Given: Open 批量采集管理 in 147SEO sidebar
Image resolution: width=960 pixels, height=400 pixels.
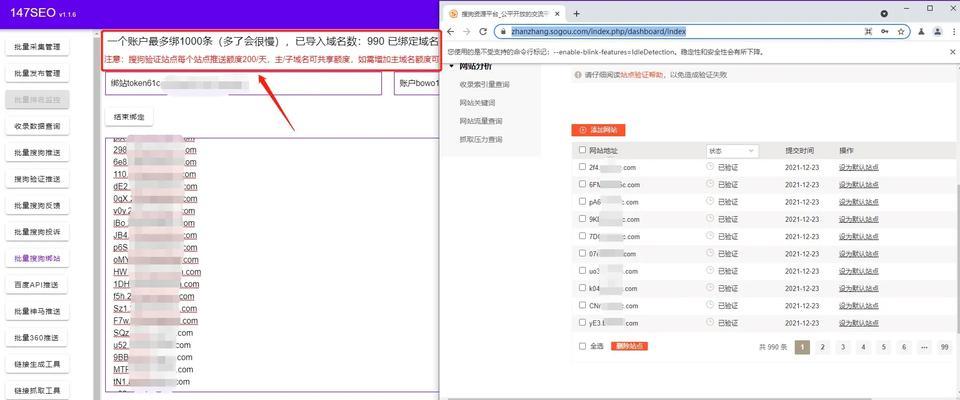Looking at the screenshot, I should point(37,47).
